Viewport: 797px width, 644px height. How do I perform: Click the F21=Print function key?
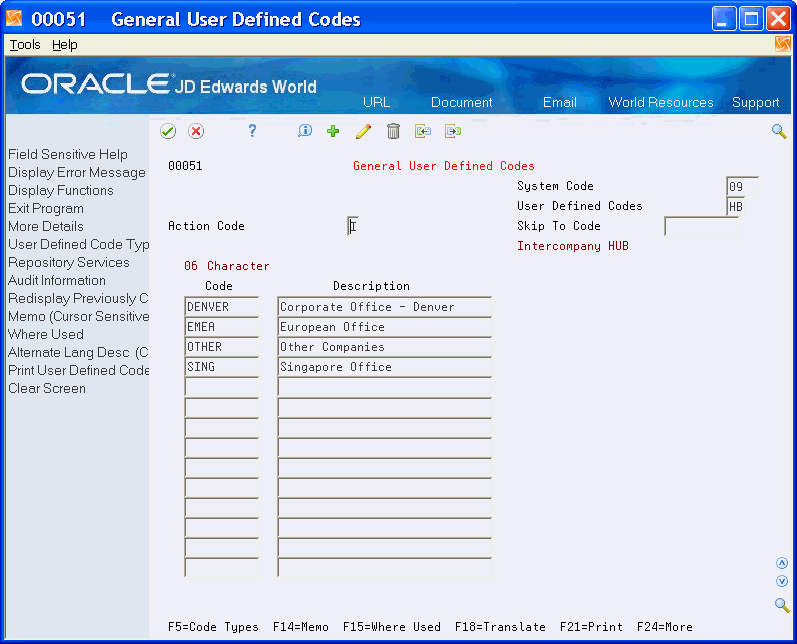pyautogui.click(x=591, y=627)
